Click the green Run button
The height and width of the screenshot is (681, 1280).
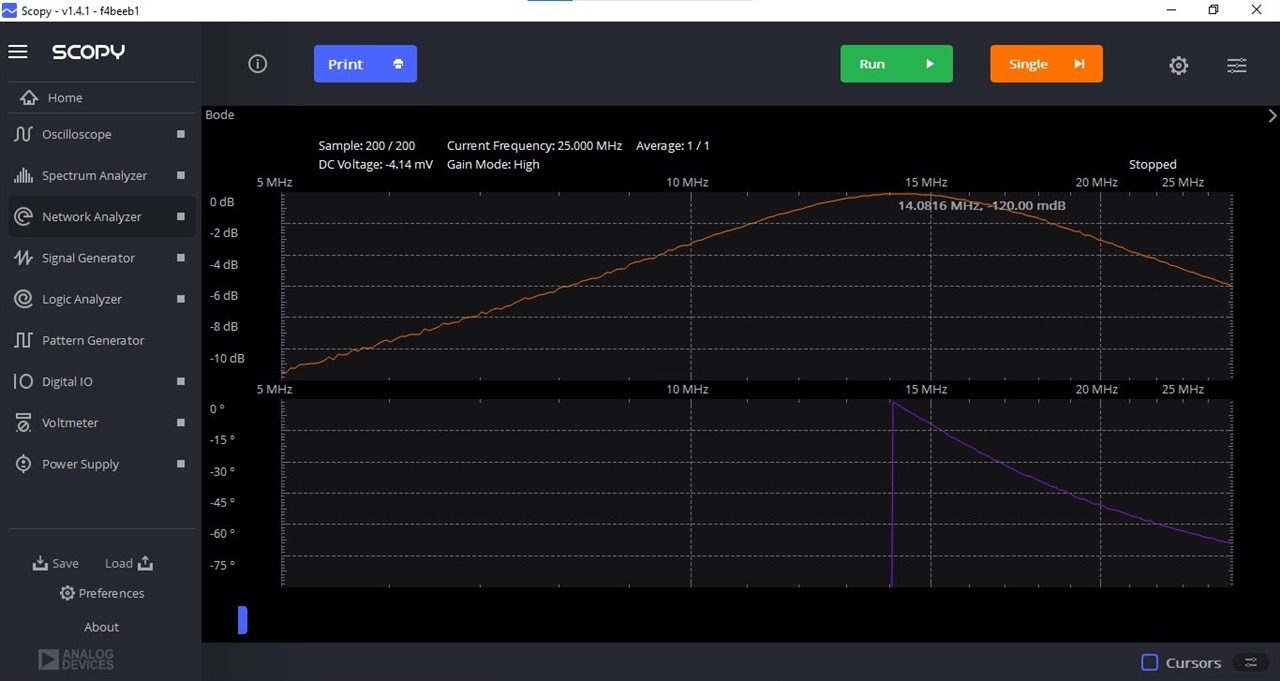[896, 64]
